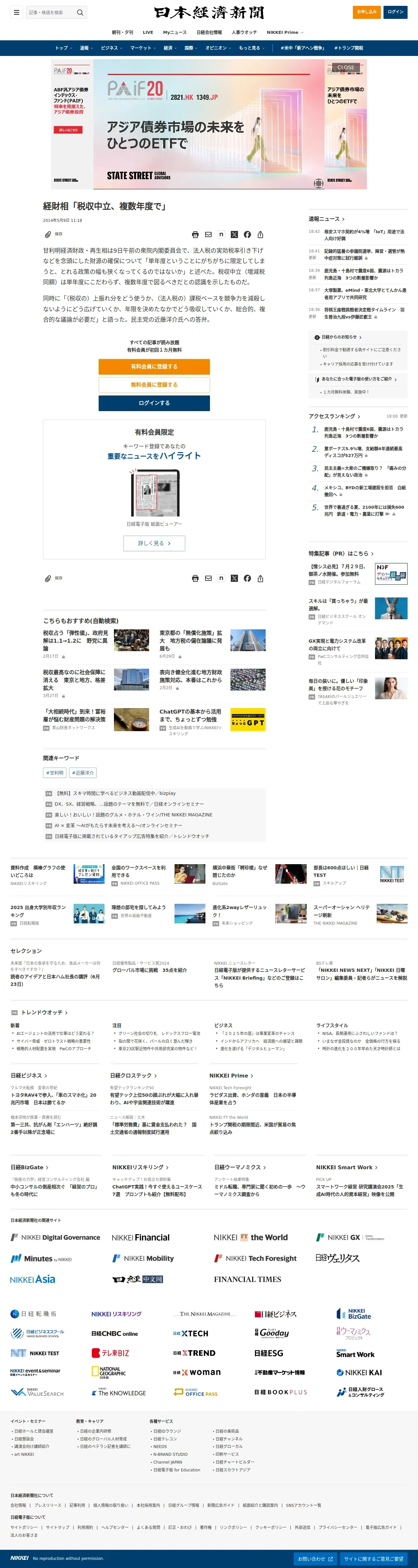The width and height of the screenshot is (418, 1568).
Task: Click the search magnifier icon
Action: click(80, 12)
